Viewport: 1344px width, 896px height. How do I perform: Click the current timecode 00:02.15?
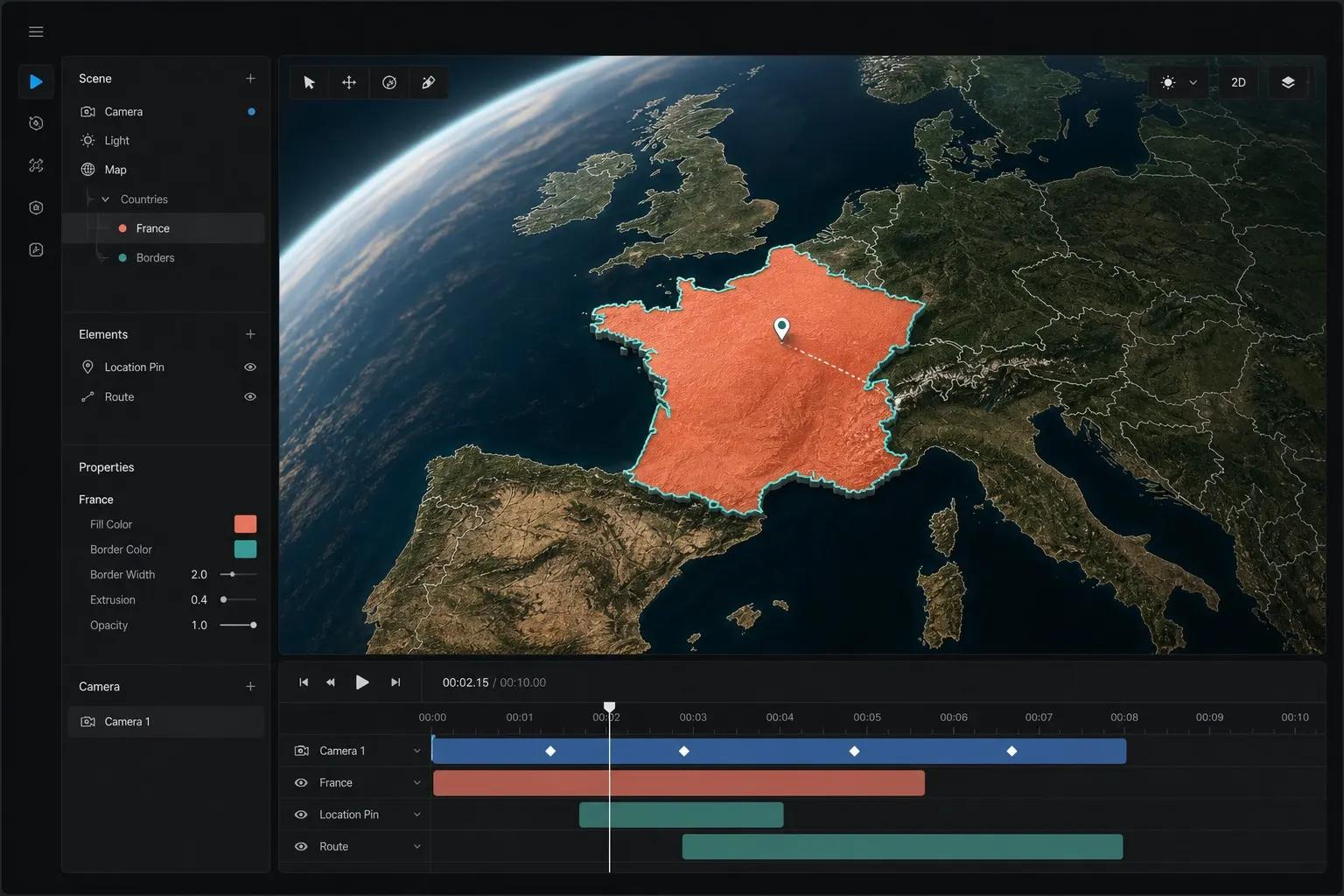pos(465,682)
